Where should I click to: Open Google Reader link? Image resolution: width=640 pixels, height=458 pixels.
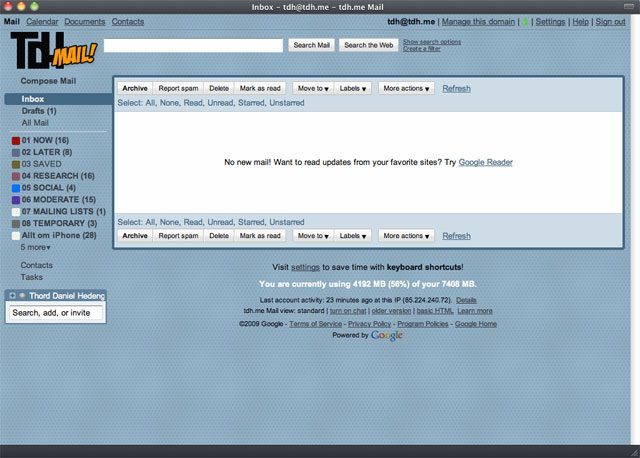(x=485, y=162)
